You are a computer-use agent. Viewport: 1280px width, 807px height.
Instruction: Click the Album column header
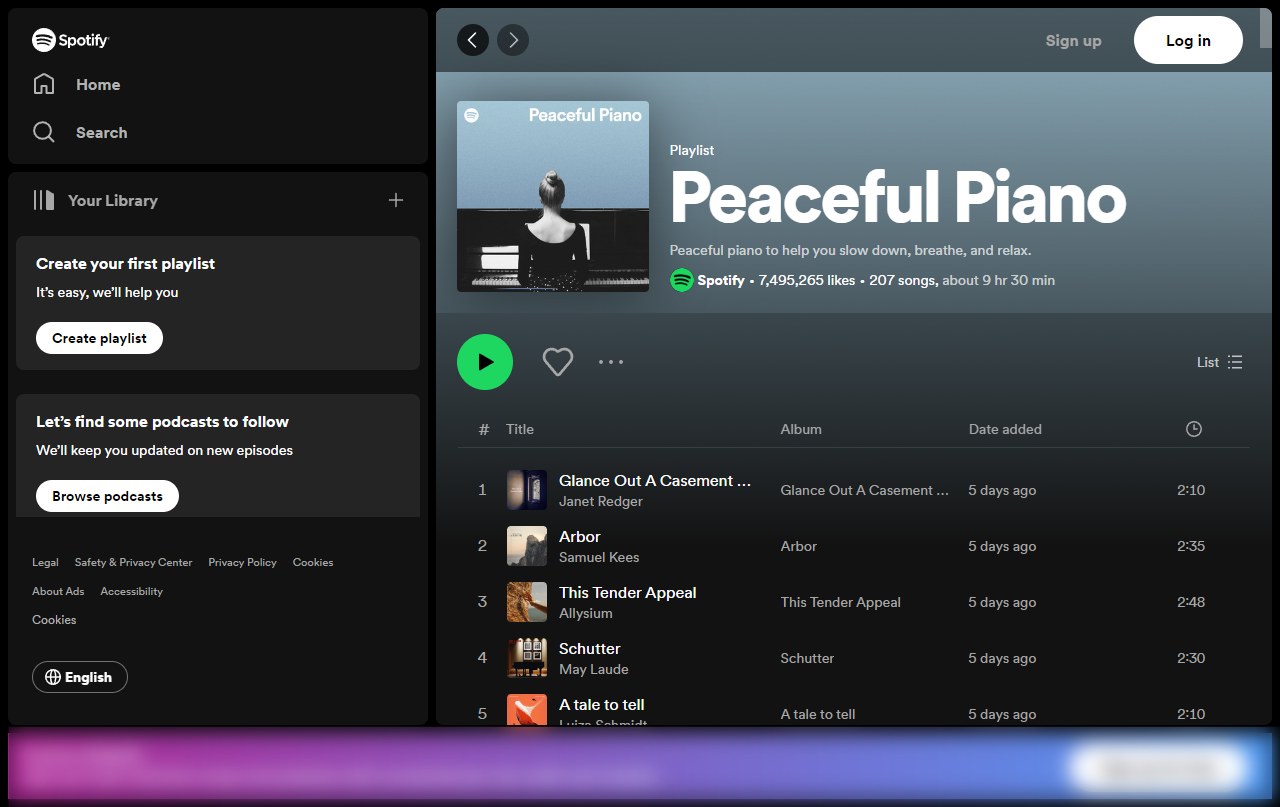tap(801, 429)
